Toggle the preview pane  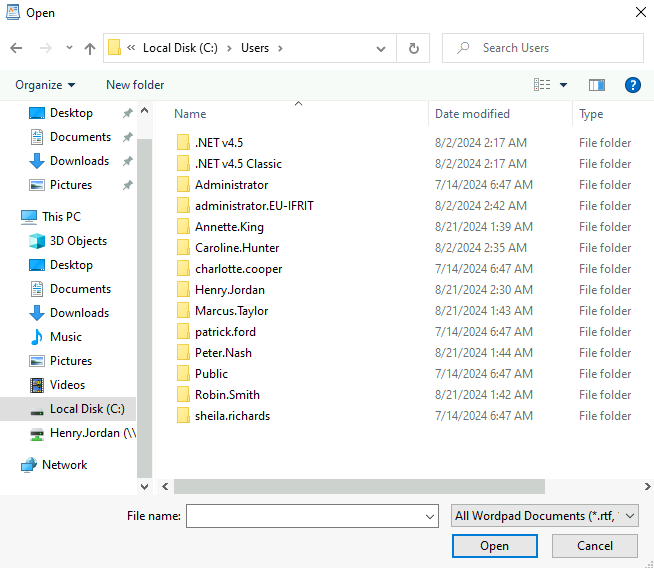(x=597, y=85)
